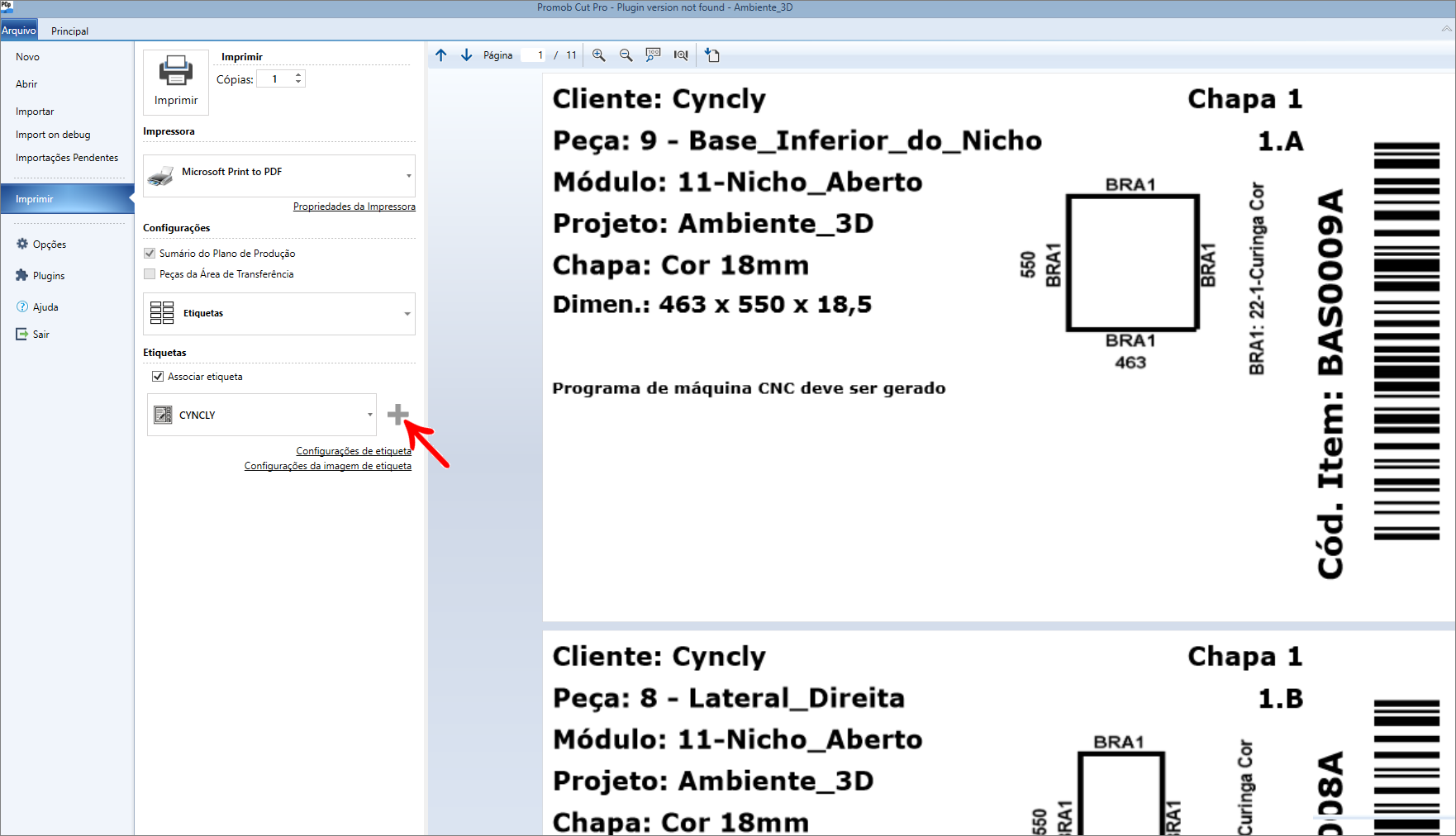Open the Arquivo tab
1456x836 pixels.
pos(19,31)
